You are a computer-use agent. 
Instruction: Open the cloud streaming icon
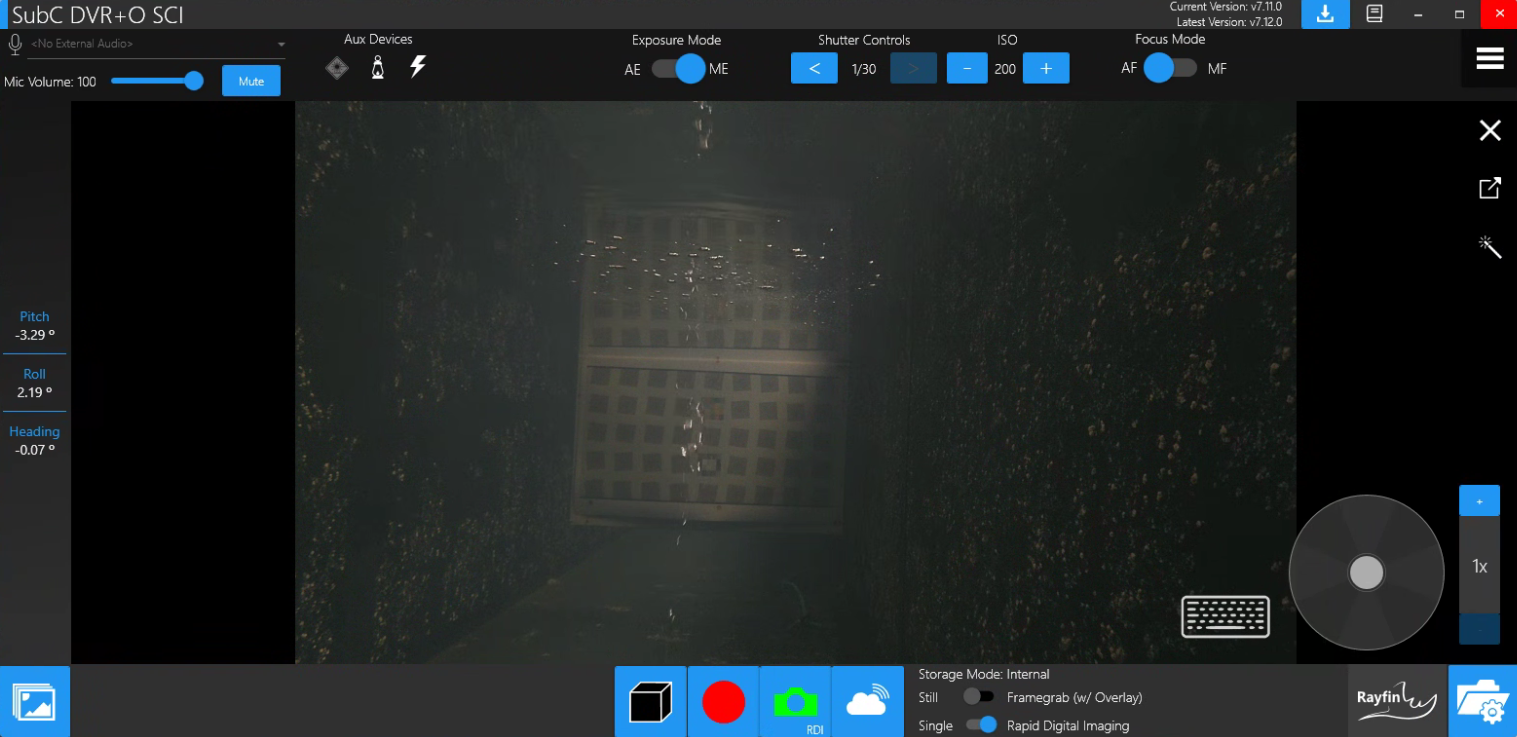click(867, 702)
